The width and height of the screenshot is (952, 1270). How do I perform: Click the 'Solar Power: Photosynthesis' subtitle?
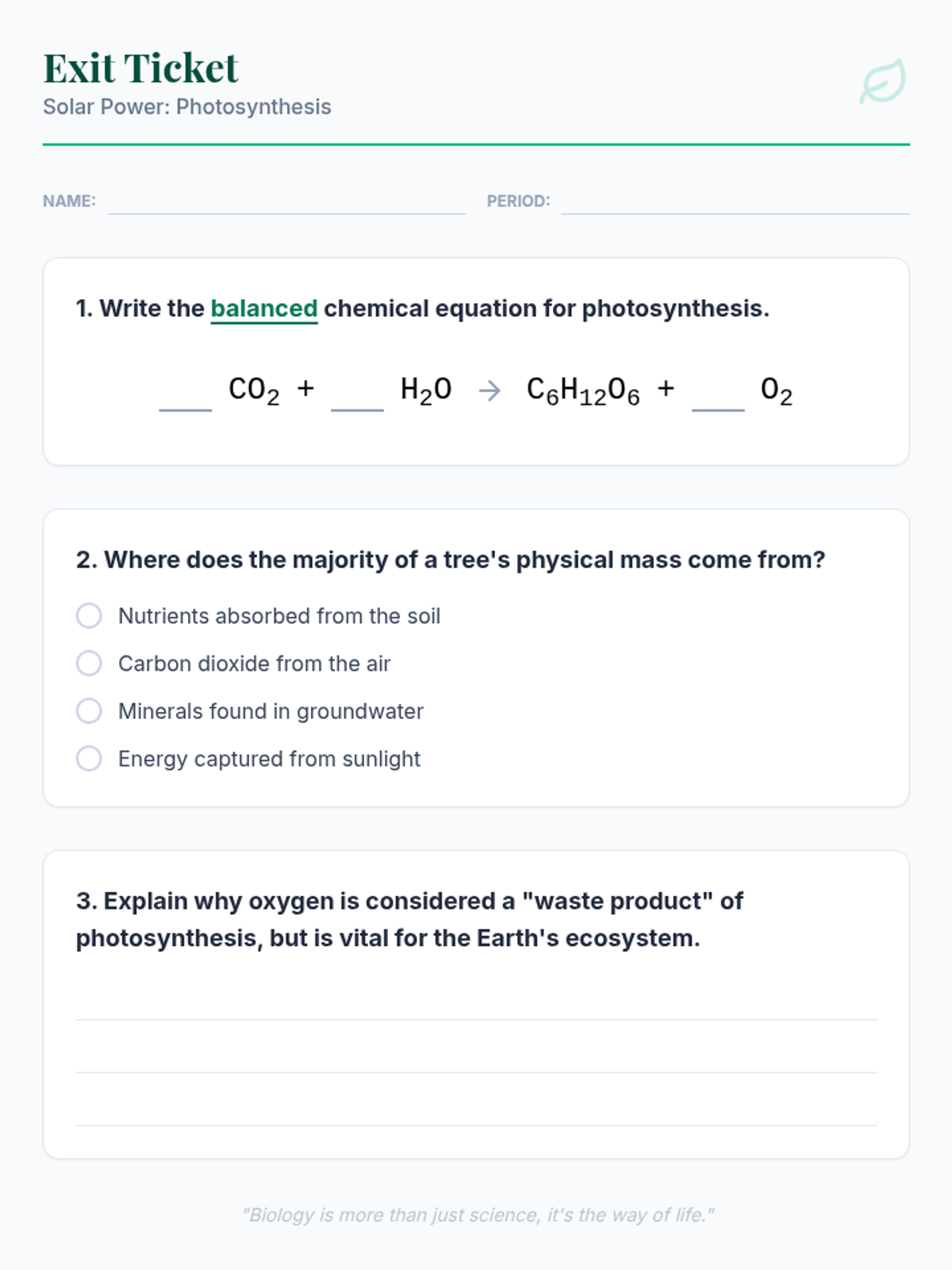(187, 107)
